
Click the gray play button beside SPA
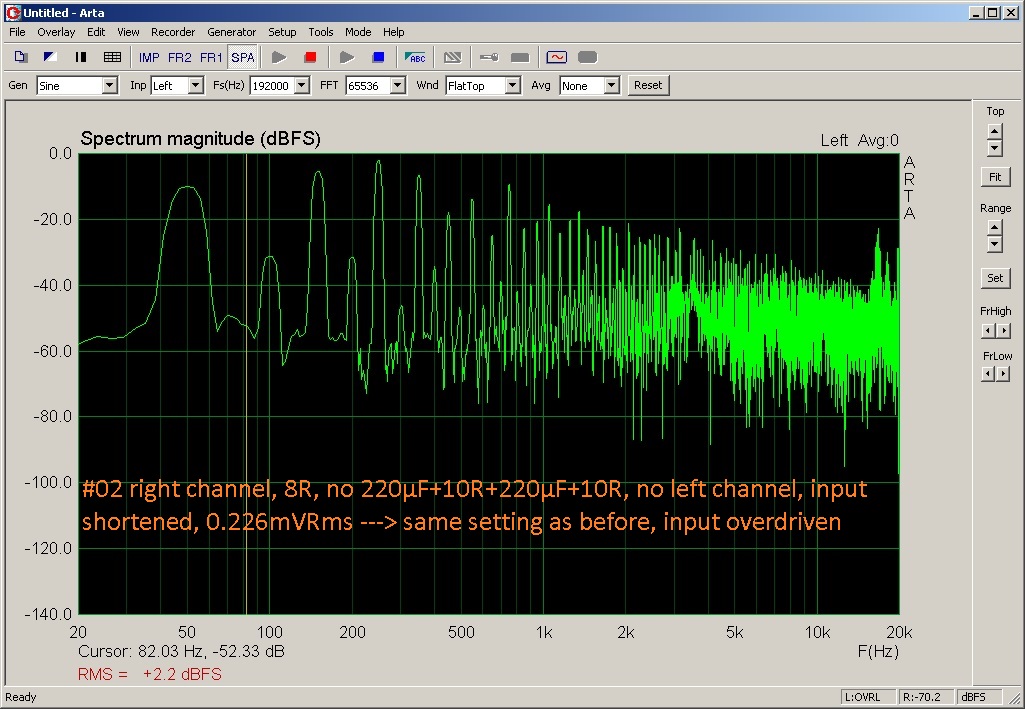coord(279,58)
